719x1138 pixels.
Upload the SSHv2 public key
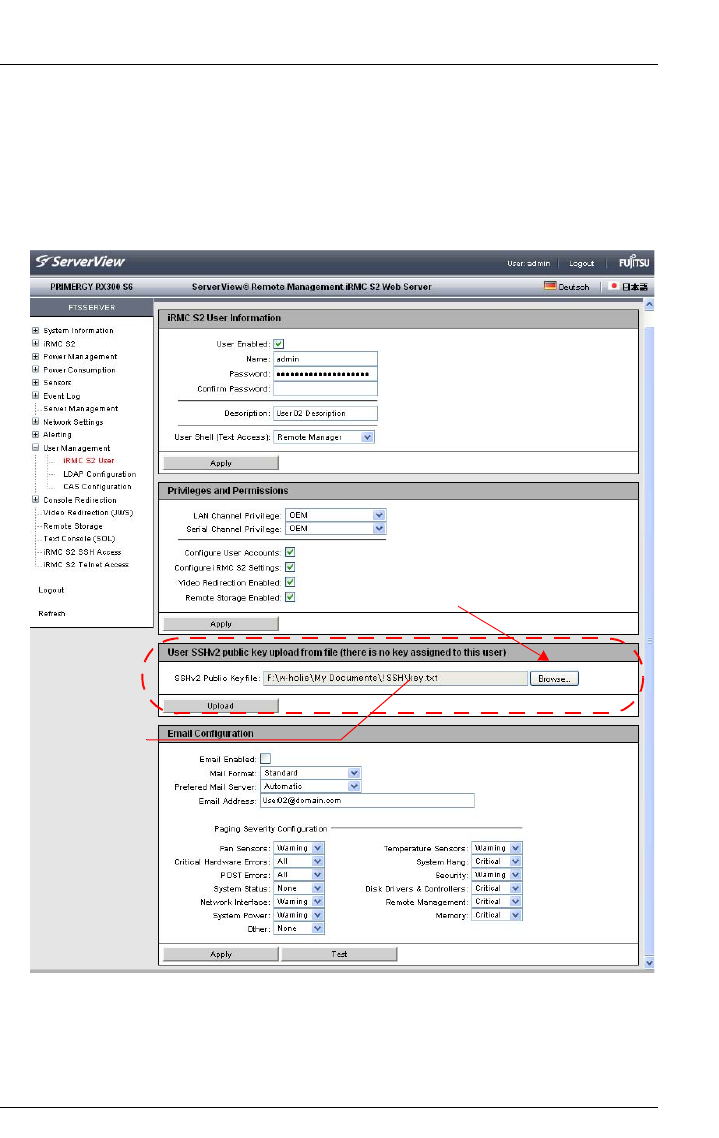click(x=221, y=705)
